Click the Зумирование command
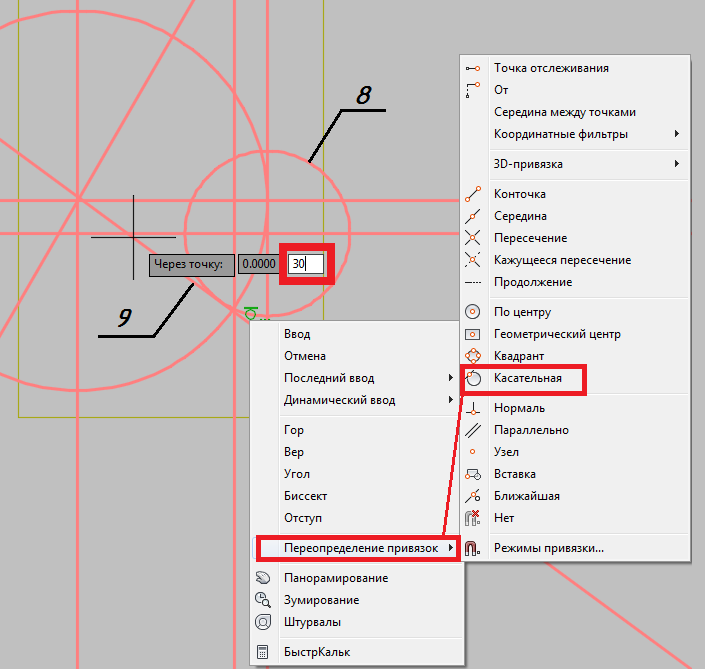The height and width of the screenshot is (669, 705). tap(321, 600)
